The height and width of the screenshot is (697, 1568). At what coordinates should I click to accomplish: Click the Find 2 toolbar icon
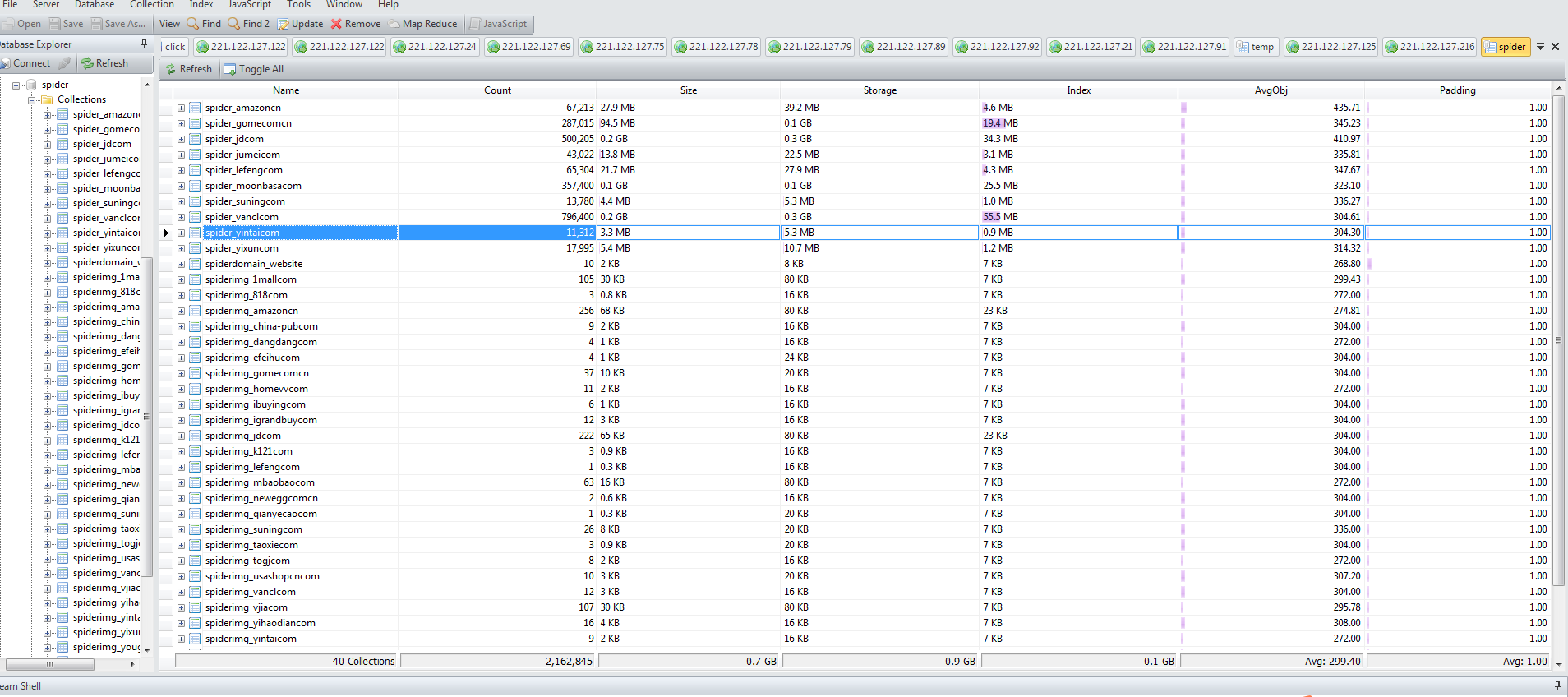[x=234, y=24]
